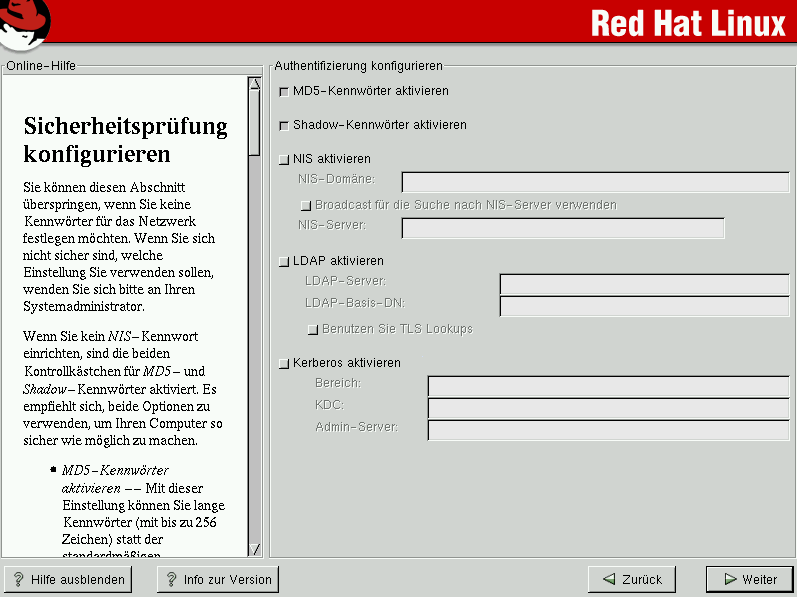Enable Benutzen Sie TLS Lookups
This screenshot has width=797, height=597.
[313, 329]
